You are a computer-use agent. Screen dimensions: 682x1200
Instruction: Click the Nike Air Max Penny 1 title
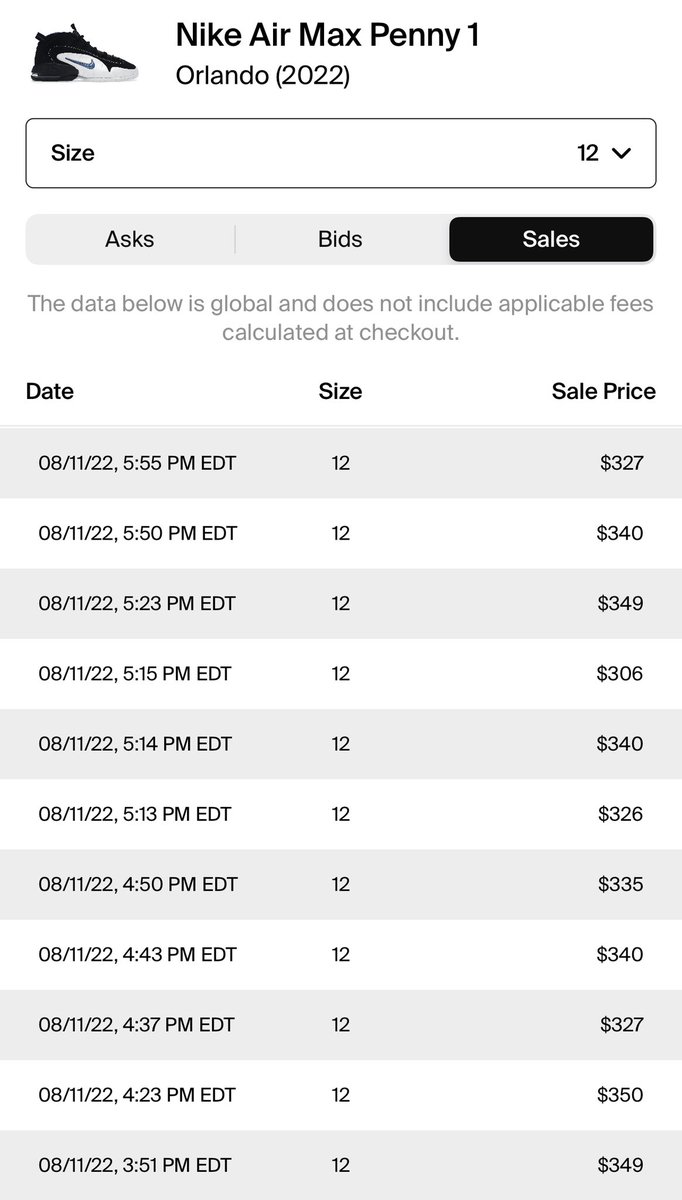pos(328,36)
